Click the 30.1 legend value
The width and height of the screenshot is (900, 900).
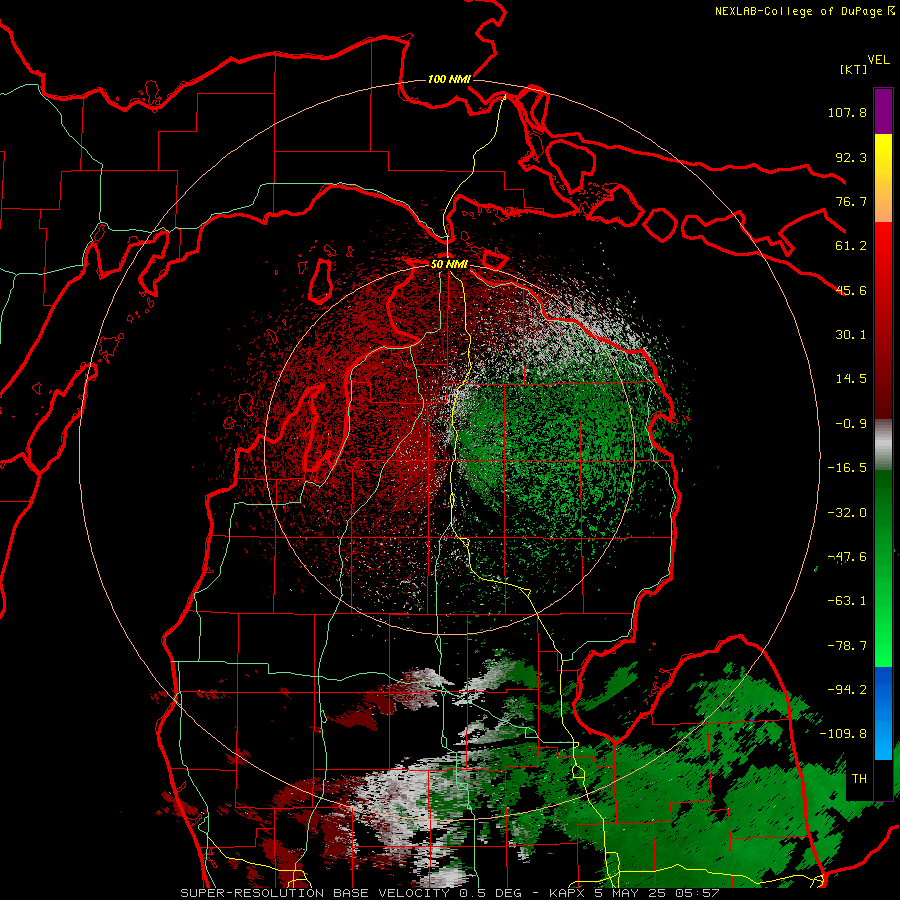(851, 335)
